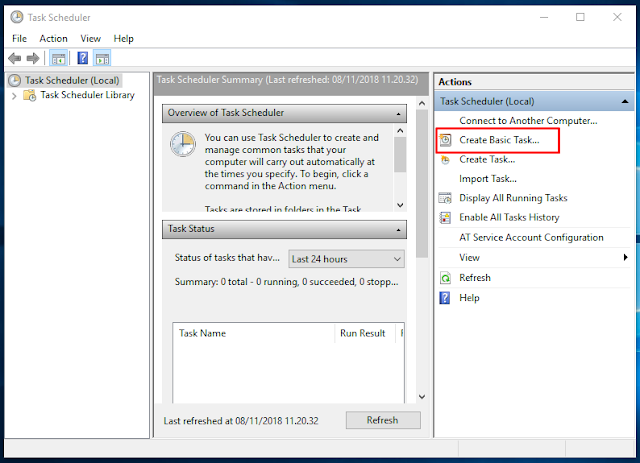Click the summary pane vertical scrollbar thumb
This screenshot has height=463, width=640.
422,183
